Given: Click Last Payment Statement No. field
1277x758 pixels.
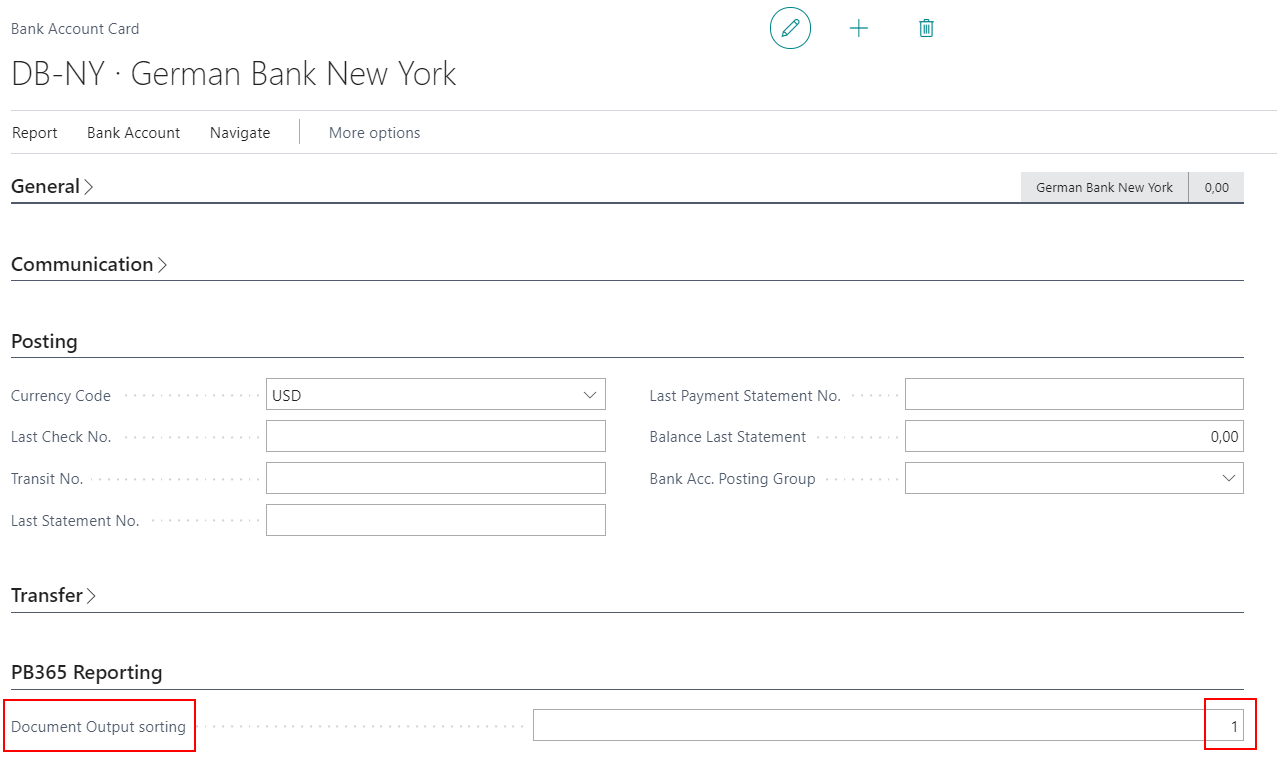Looking at the screenshot, I should pos(1074,394).
